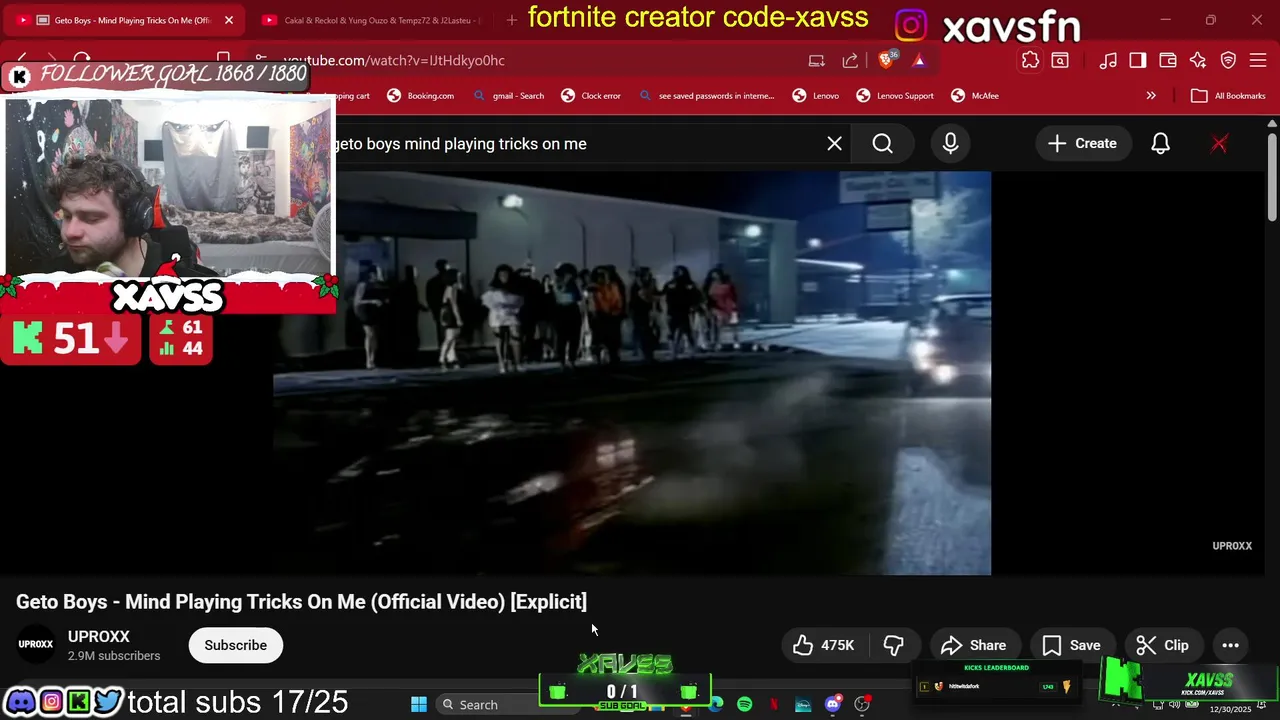Open Lenovo Support bookmark
The width and height of the screenshot is (1280, 720).
click(895, 96)
